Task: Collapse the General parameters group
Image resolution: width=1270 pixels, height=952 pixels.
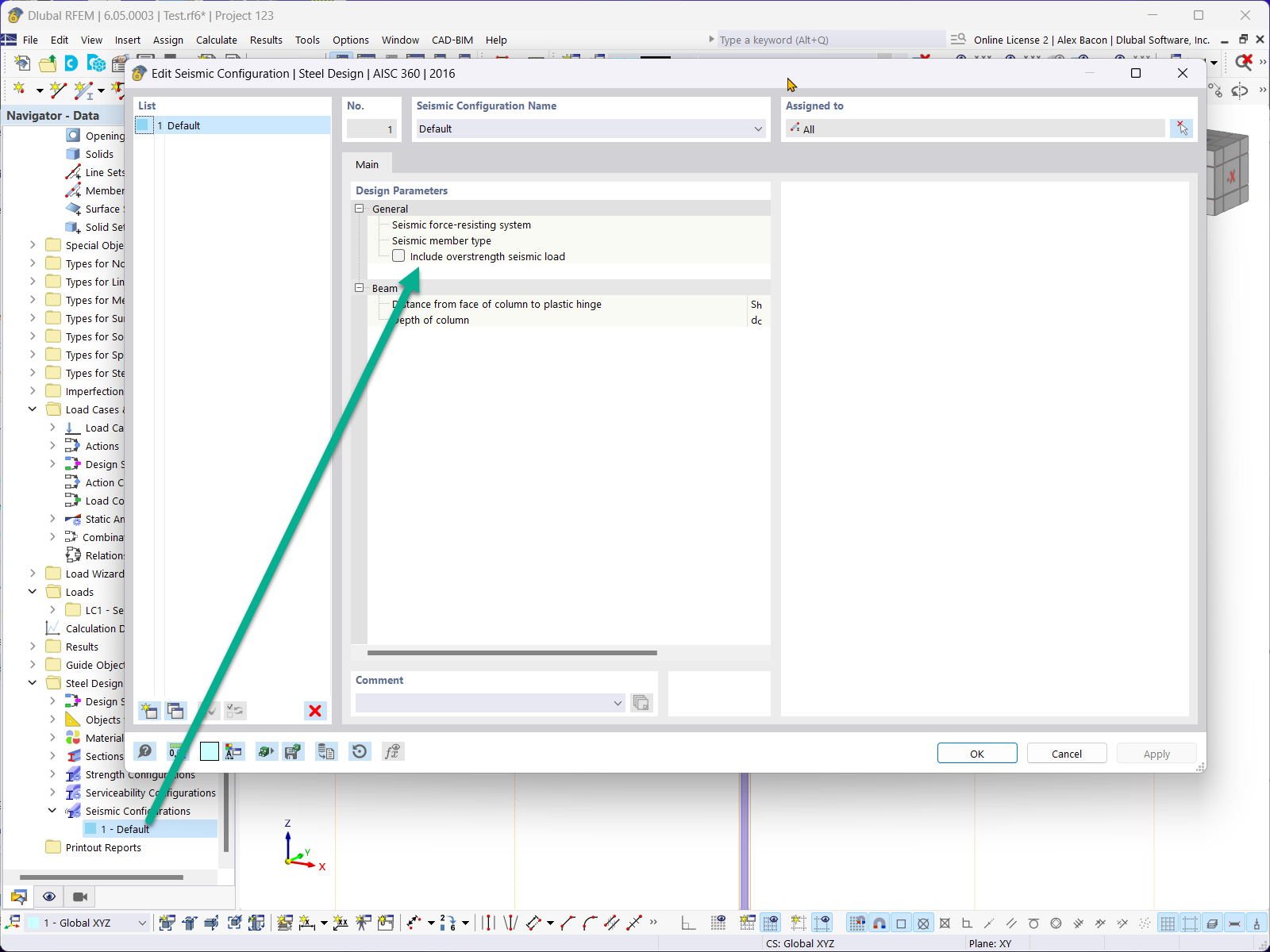Action: pyautogui.click(x=359, y=209)
